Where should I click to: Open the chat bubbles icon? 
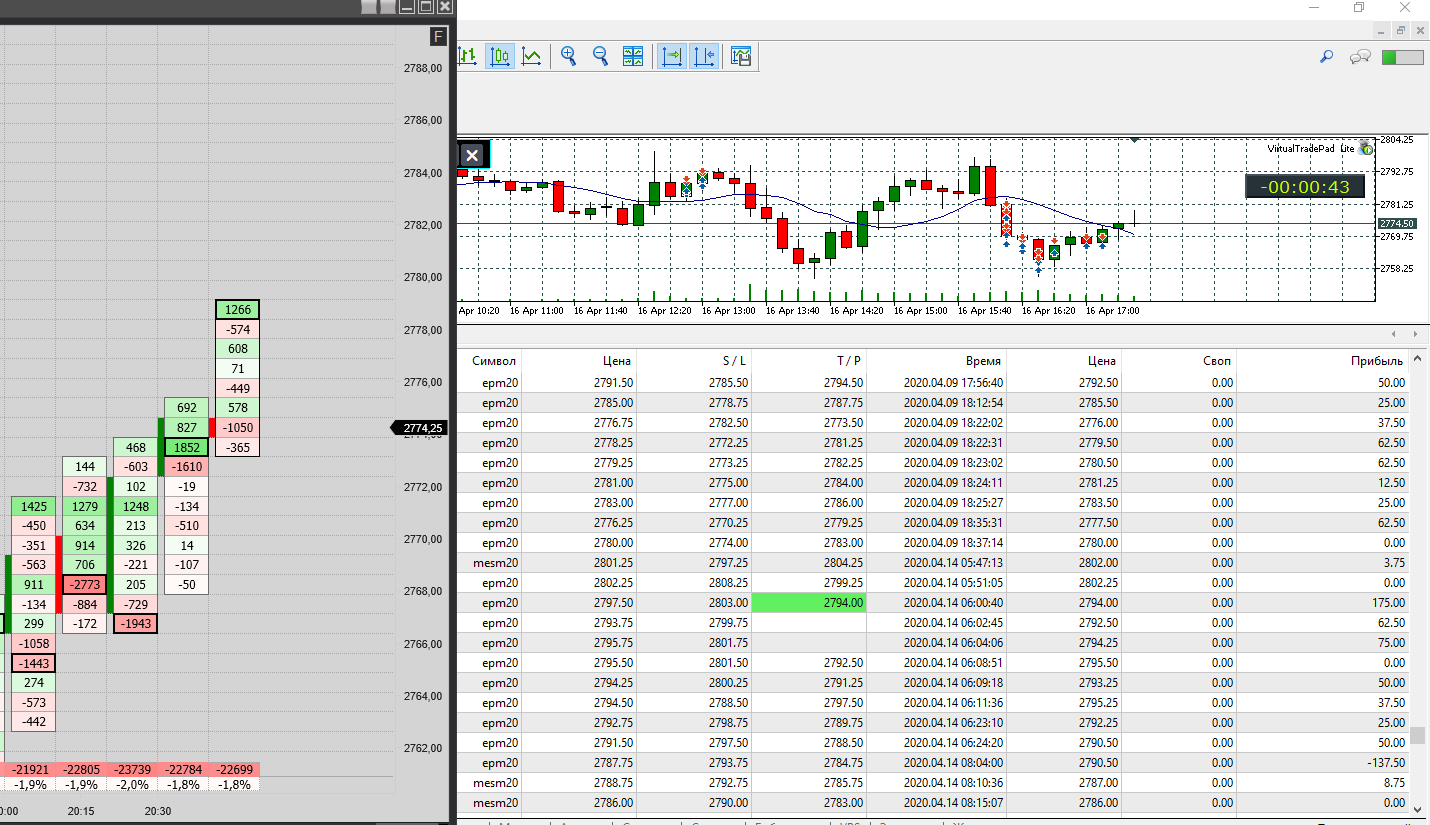tap(1360, 57)
